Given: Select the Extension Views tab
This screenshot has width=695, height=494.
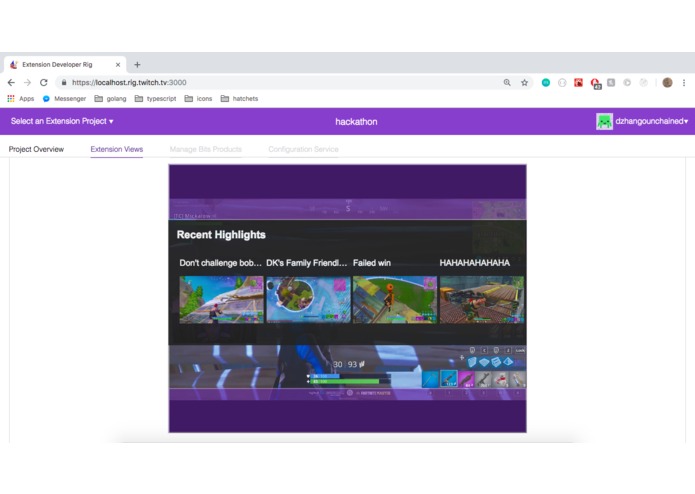Looking at the screenshot, I should [117, 149].
